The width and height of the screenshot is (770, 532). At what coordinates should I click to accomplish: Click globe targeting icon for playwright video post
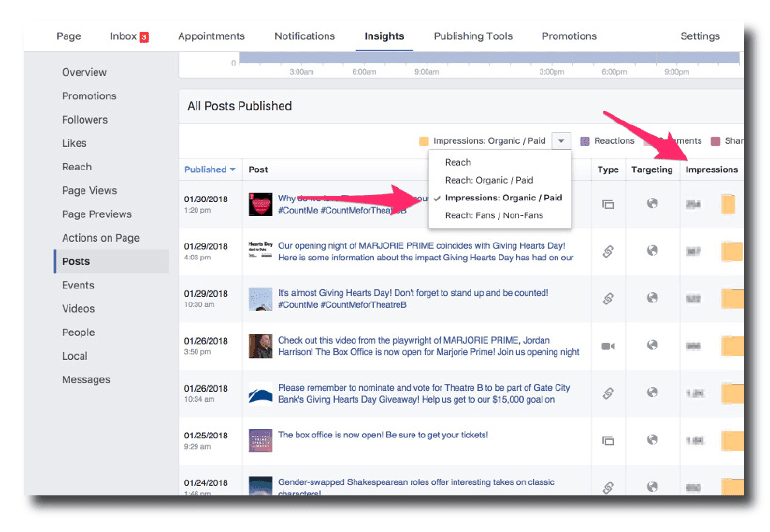[652, 345]
